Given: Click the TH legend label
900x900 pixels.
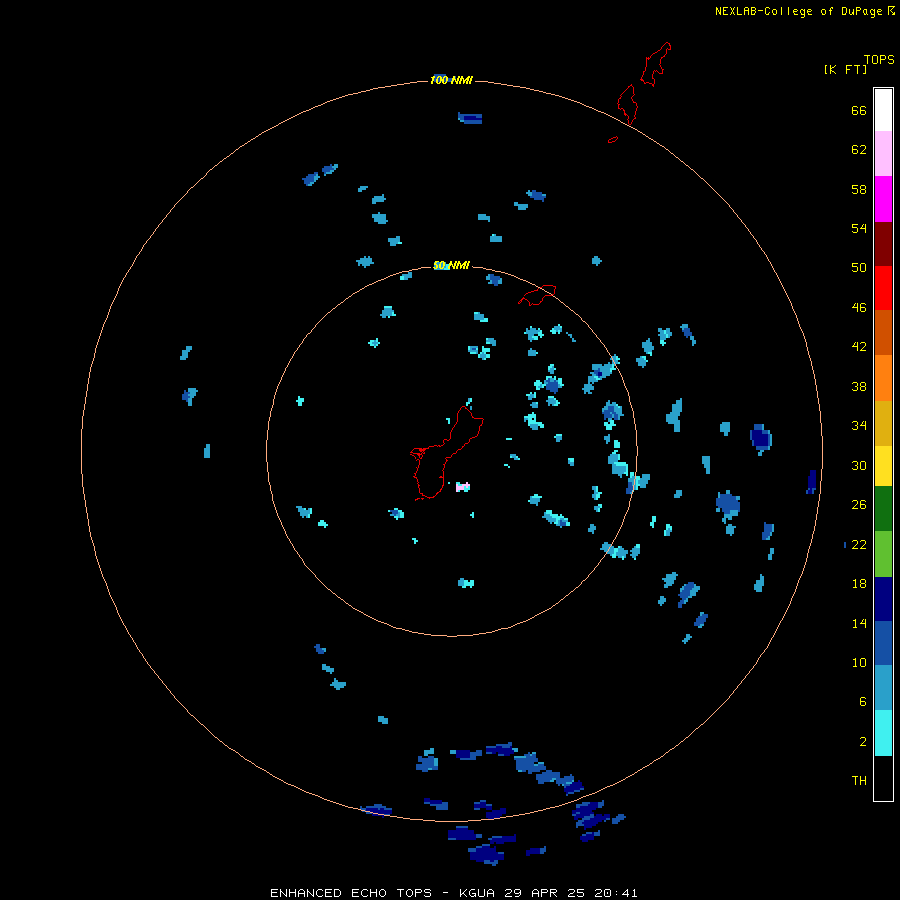Looking at the screenshot, I should (859, 780).
